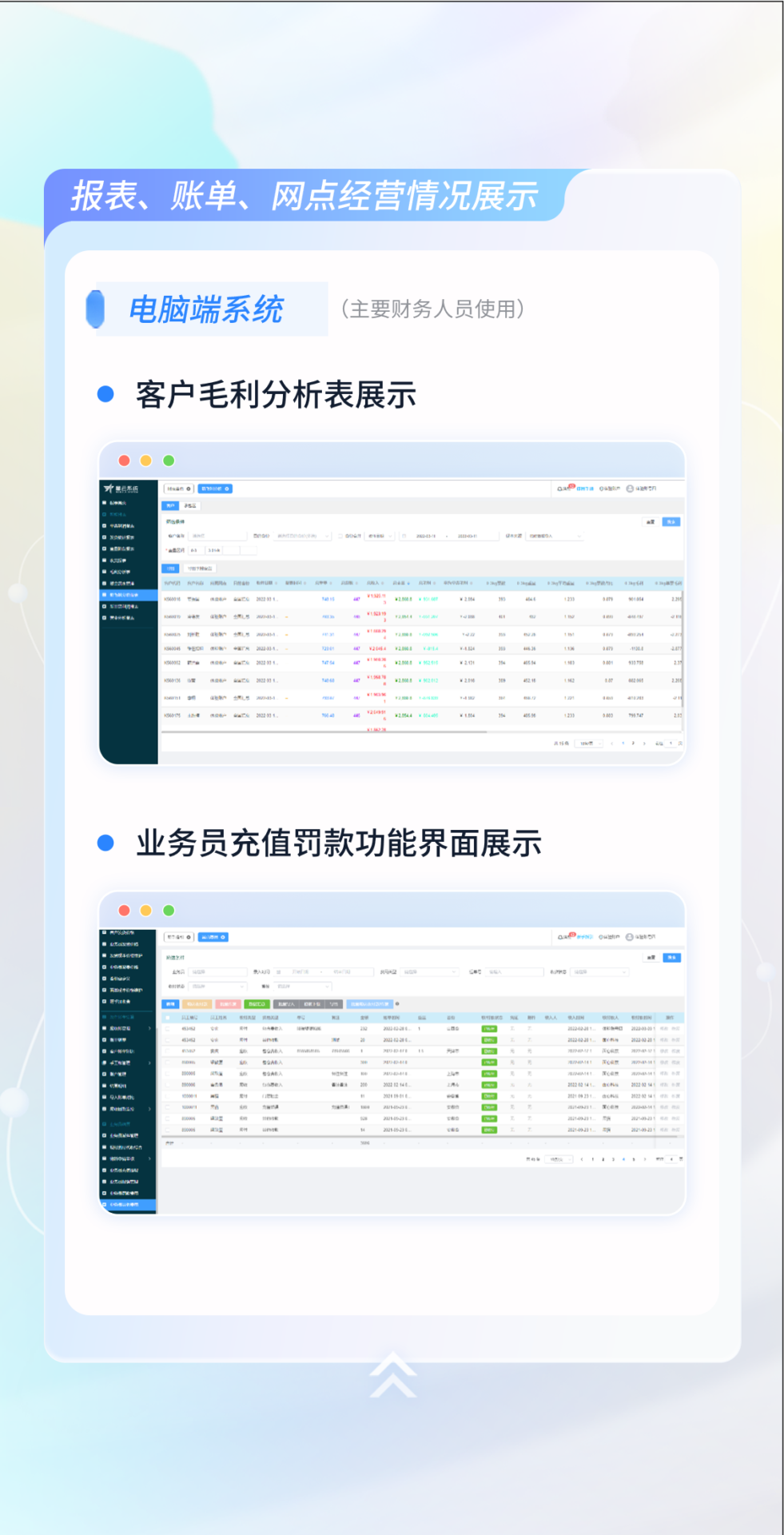Open the second-row left dropdown in the bottom filter form
Image resolution: width=784 pixels, height=1535 pixels.
click(x=217, y=987)
